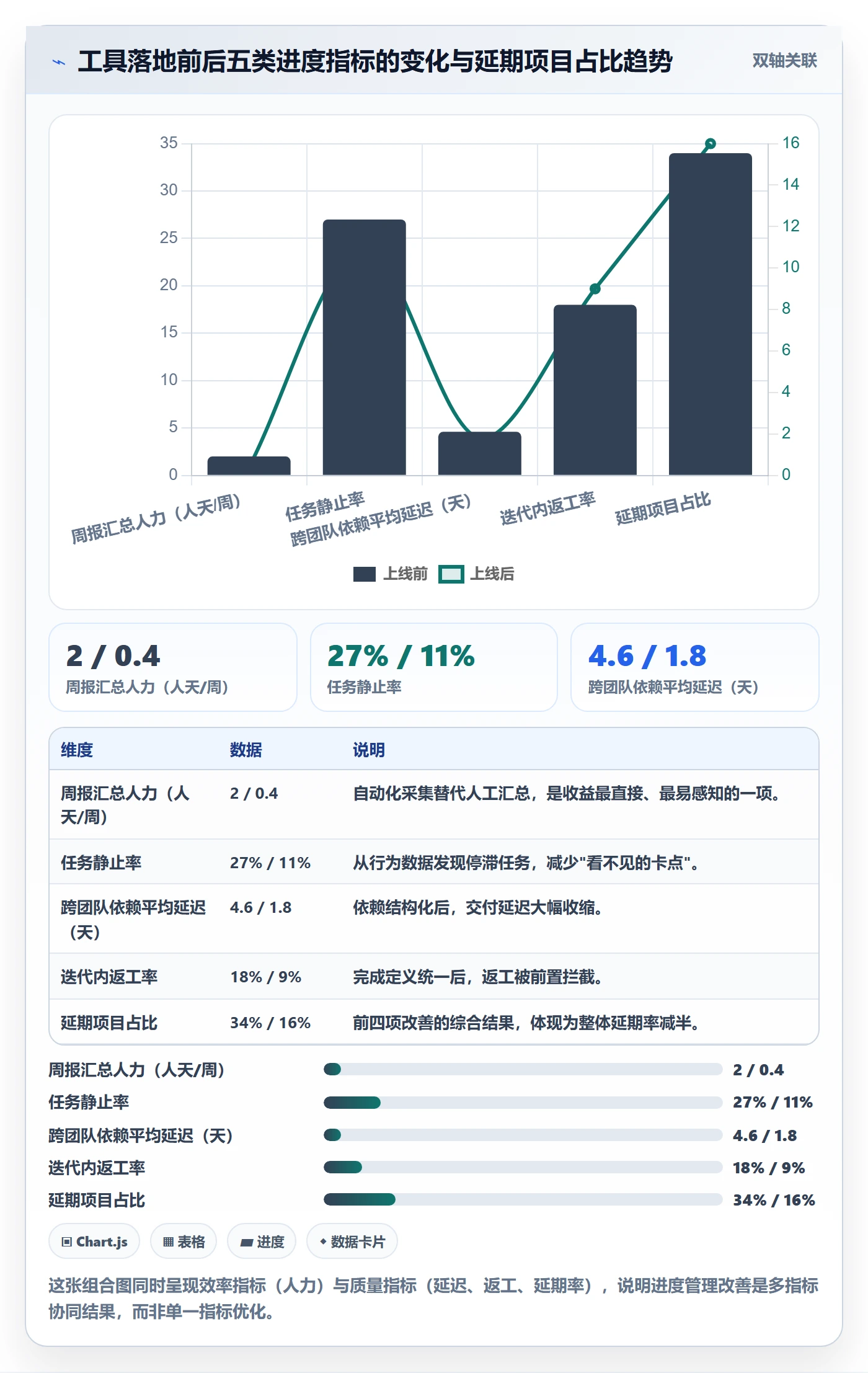868x1373 pixels.
Task: Click the 跨团队依赖平均延迟（天）label under the chart
Action: (x=381, y=520)
